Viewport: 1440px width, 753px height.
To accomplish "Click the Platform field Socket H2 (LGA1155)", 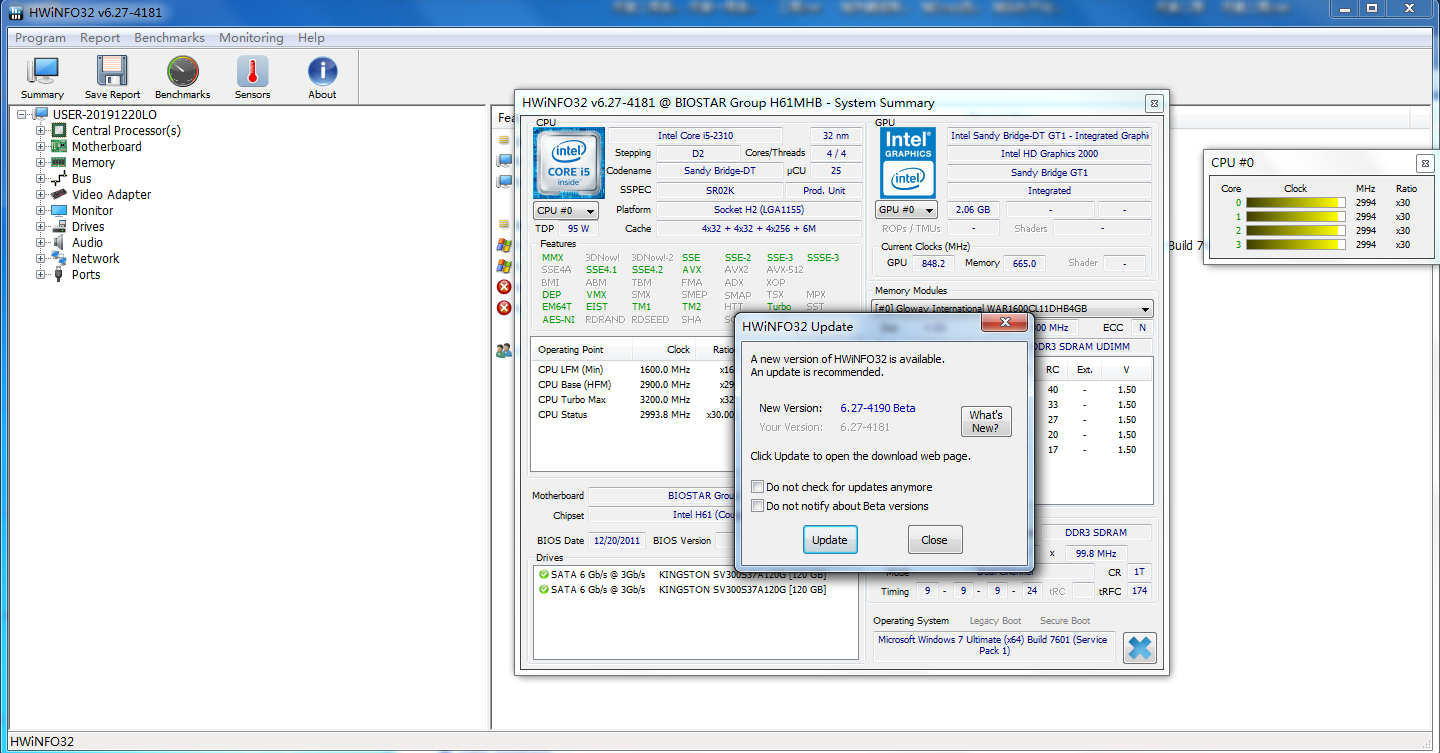I will (x=758, y=210).
